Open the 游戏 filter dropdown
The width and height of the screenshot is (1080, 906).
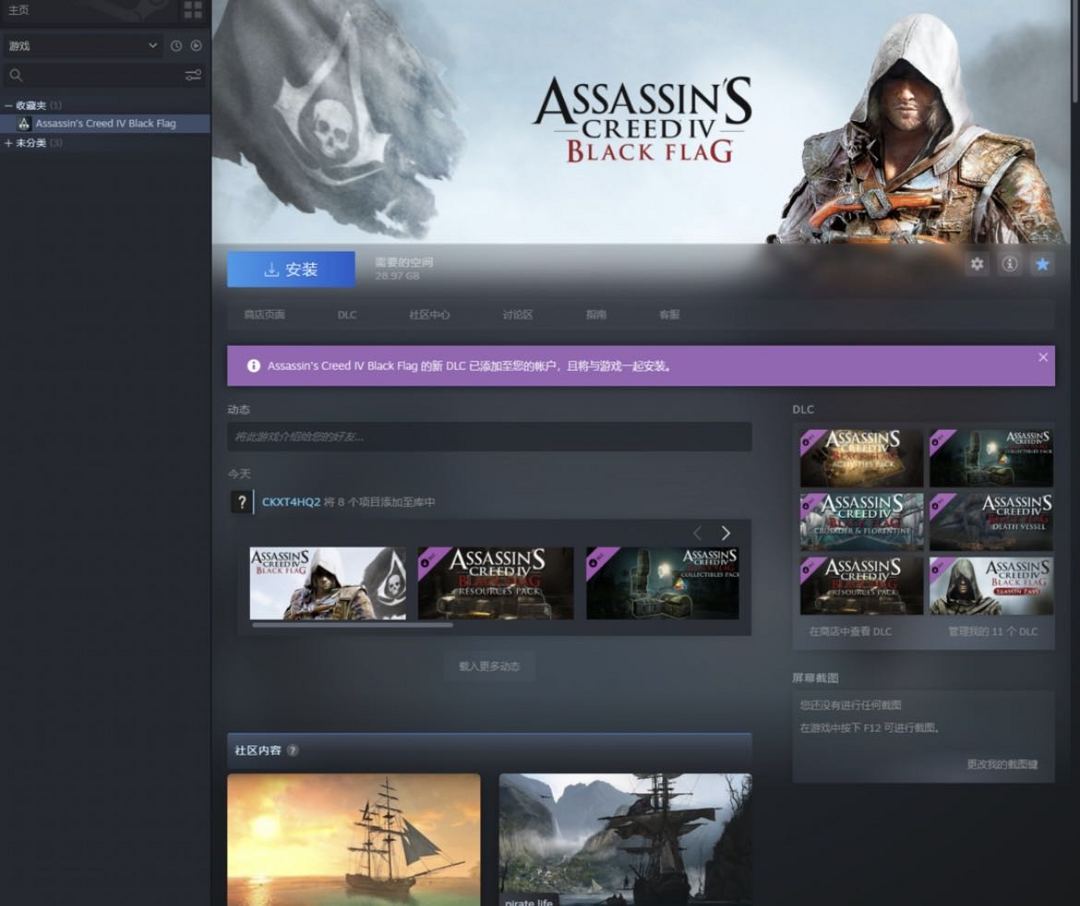(83, 46)
